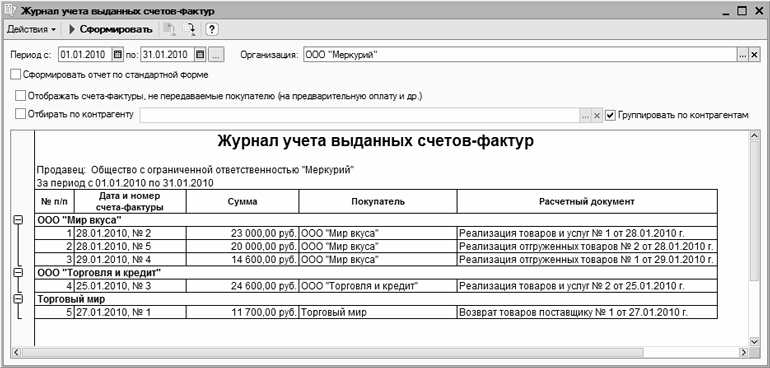The image size is (770, 368).
Task: Collapse the ООО "Мир вкуса" group
Action: [18, 221]
